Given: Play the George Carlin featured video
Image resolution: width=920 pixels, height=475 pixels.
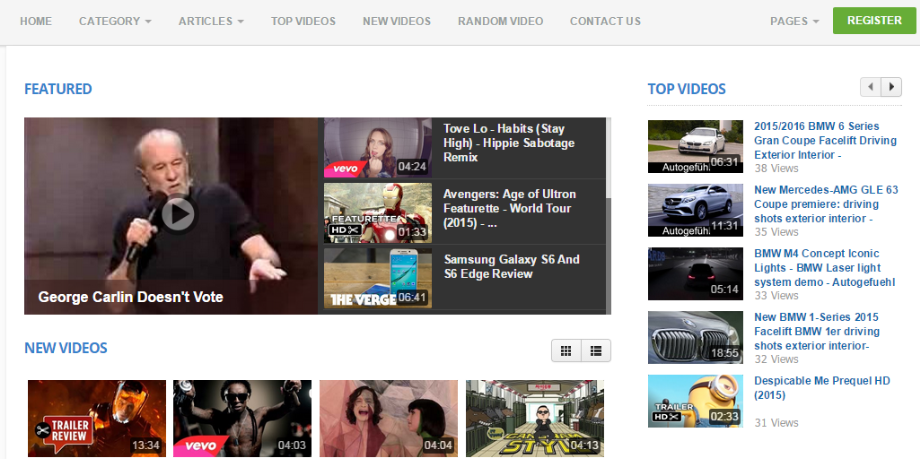Looking at the screenshot, I should [178, 214].
